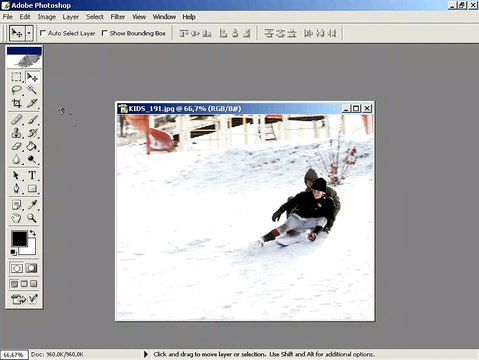Screen dimensions: 479x360
Task: Choose Full Screen Mode without menu bar
Action: 34,284
